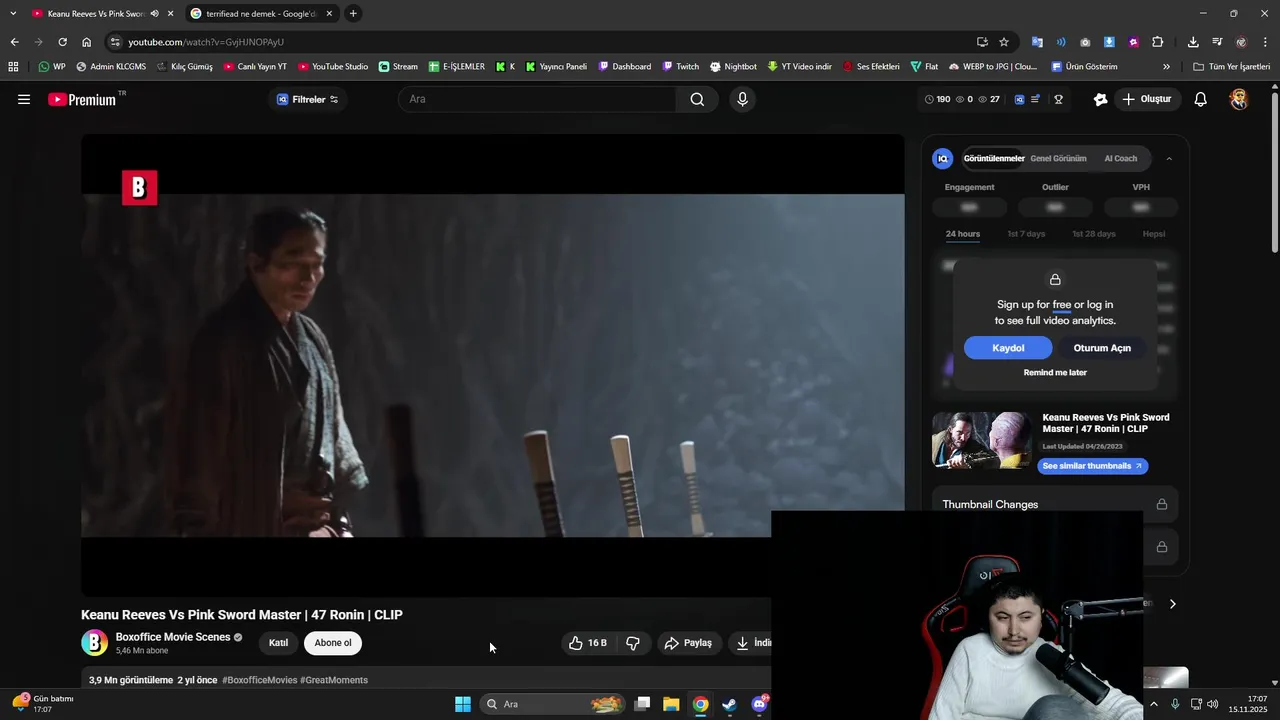The width and height of the screenshot is (1280, 720).
Task: Click the vidIQ trophy icon
Action: 1058,99
